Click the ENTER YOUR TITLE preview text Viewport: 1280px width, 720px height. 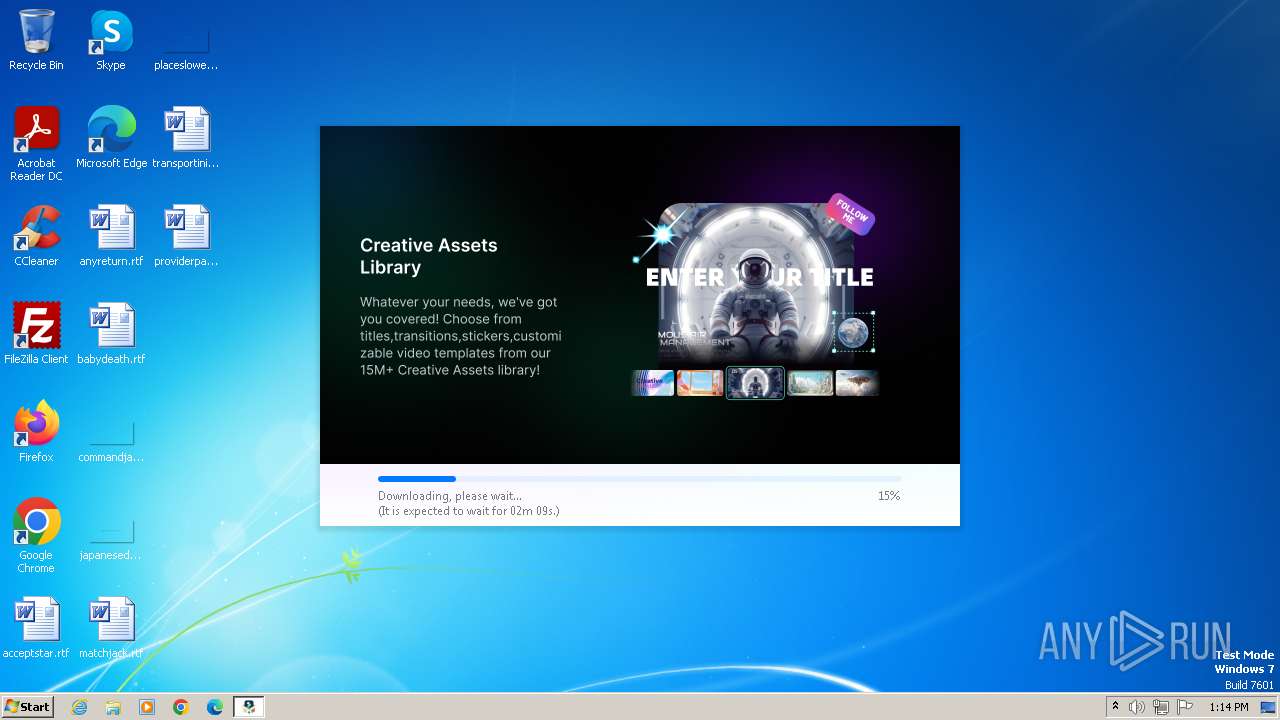[x=760, y=278]
